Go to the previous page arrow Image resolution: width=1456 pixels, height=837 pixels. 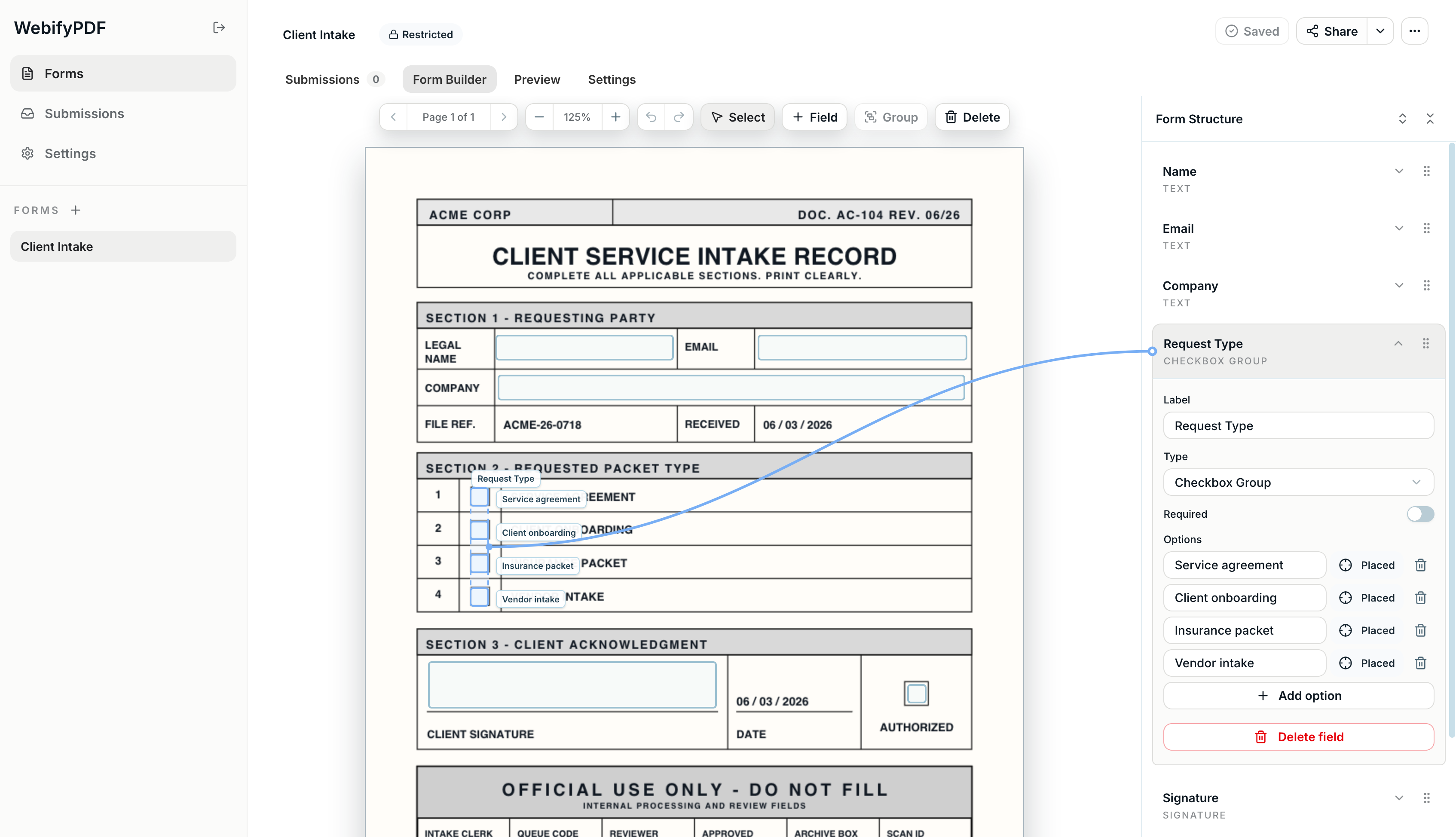click(393, 117)
